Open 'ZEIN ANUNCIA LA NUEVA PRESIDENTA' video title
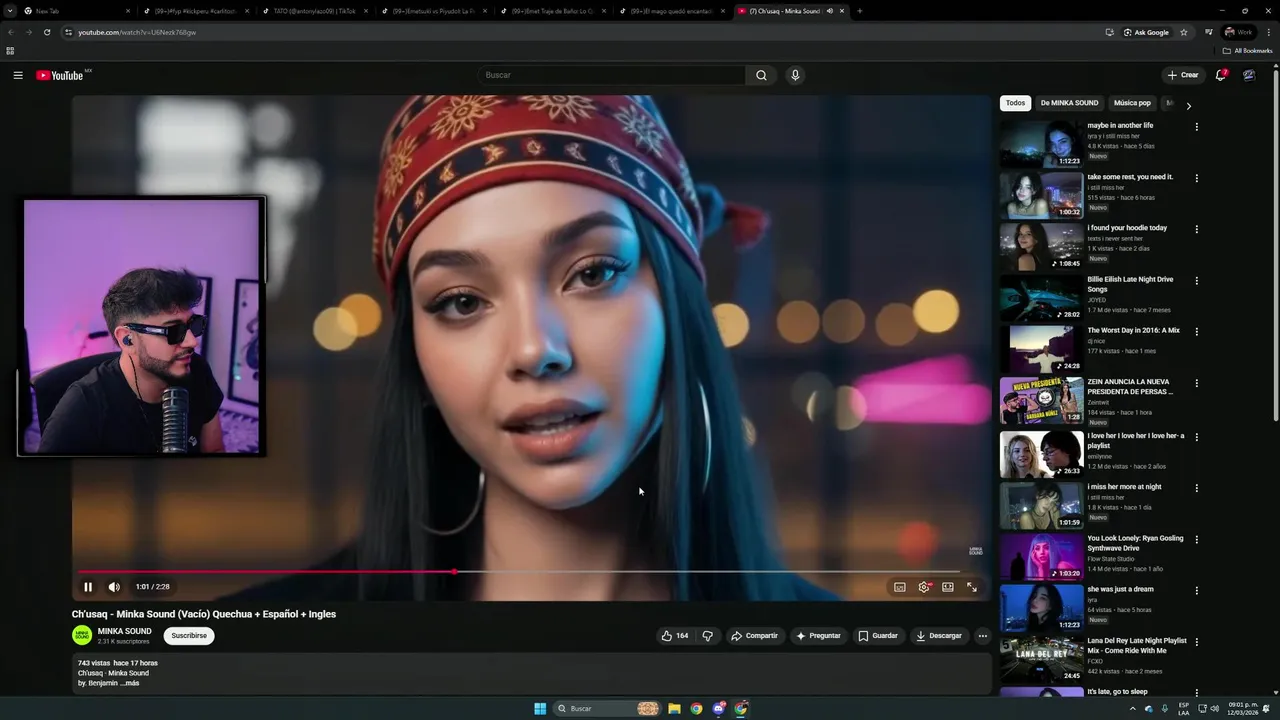The width and height of the screenshot is (1280, 720). click(1131, 387)
